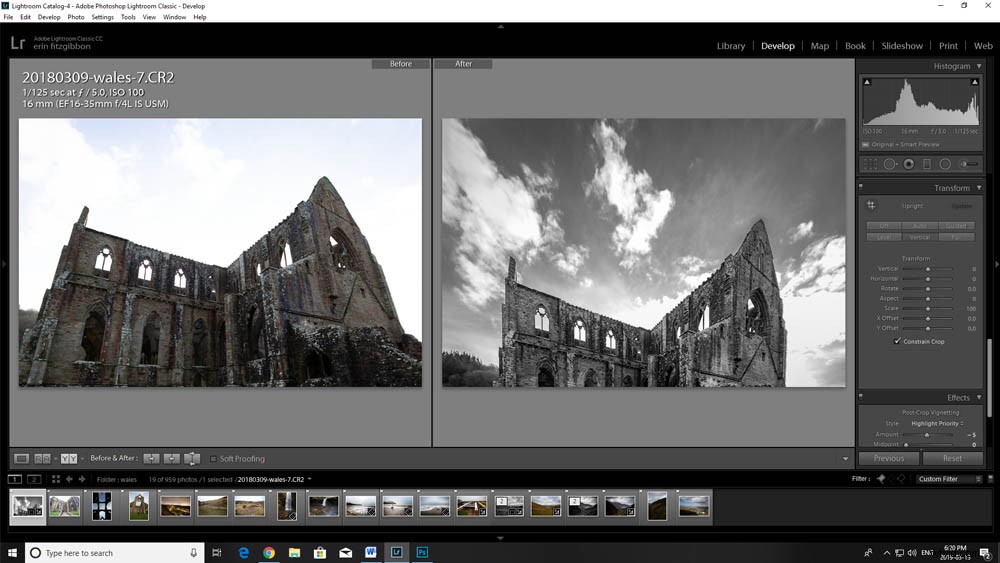Select the Red Eye Correction tool
This screenshot has height=563, width=1000.
909,165
